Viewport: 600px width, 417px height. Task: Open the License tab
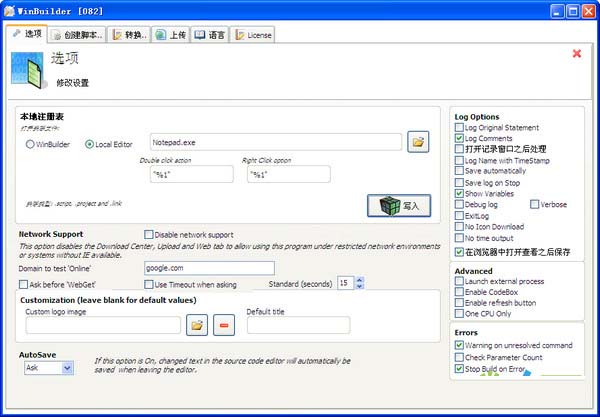(252, 35)
